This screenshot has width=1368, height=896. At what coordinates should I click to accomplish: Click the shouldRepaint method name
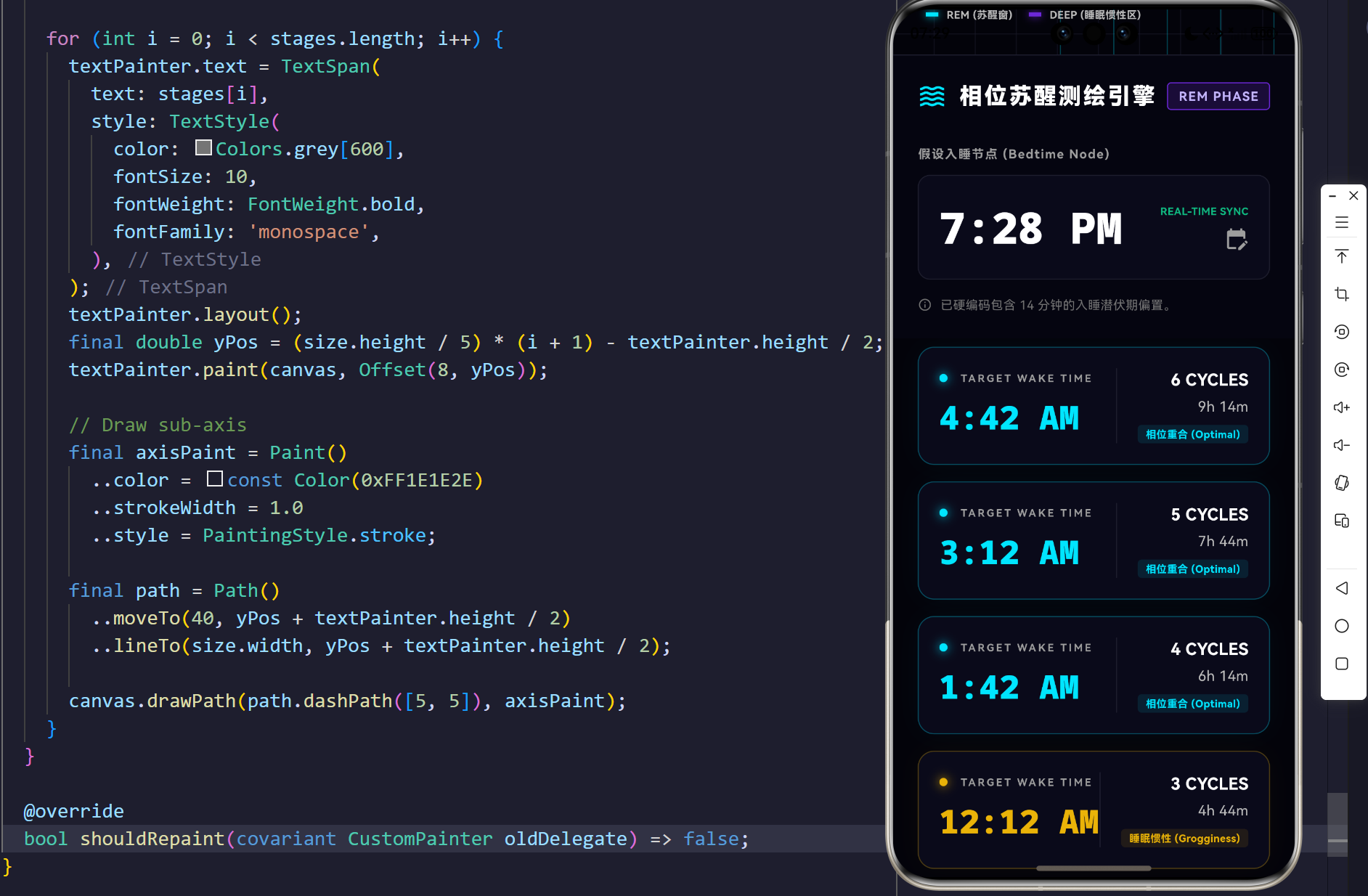click(152, 839)
